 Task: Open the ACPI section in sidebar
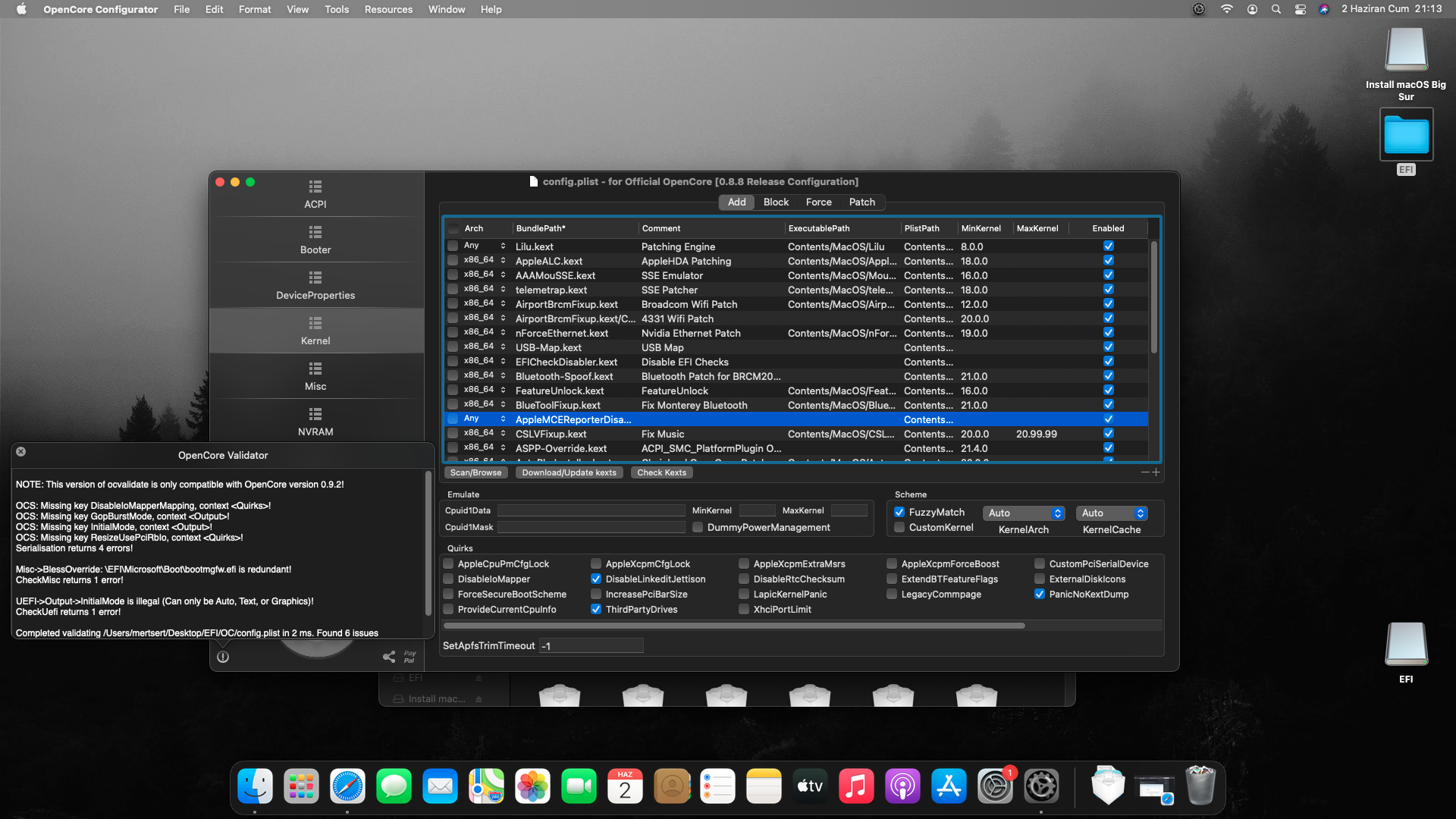315,194
